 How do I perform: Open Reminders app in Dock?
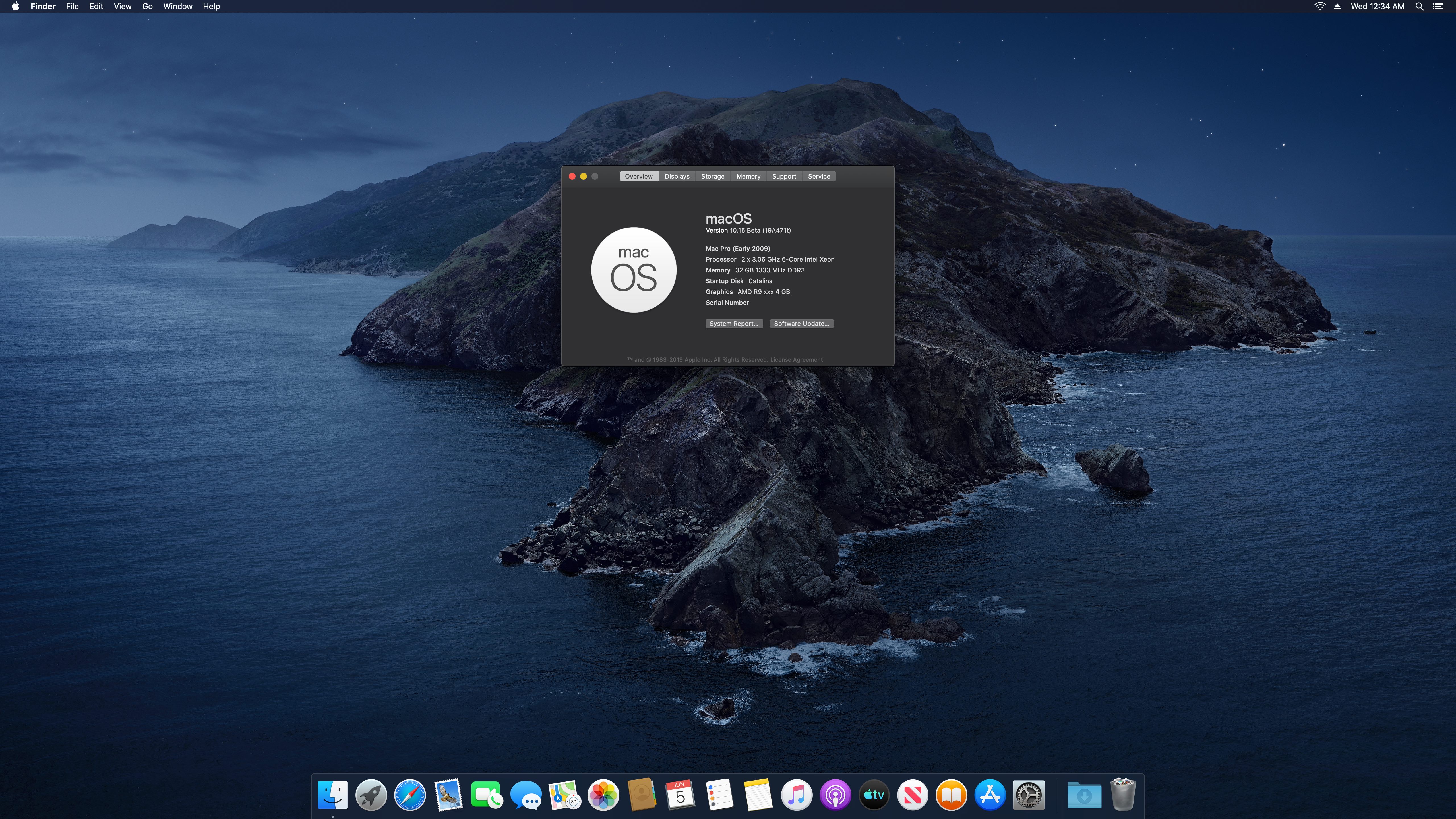pos(719,795)
